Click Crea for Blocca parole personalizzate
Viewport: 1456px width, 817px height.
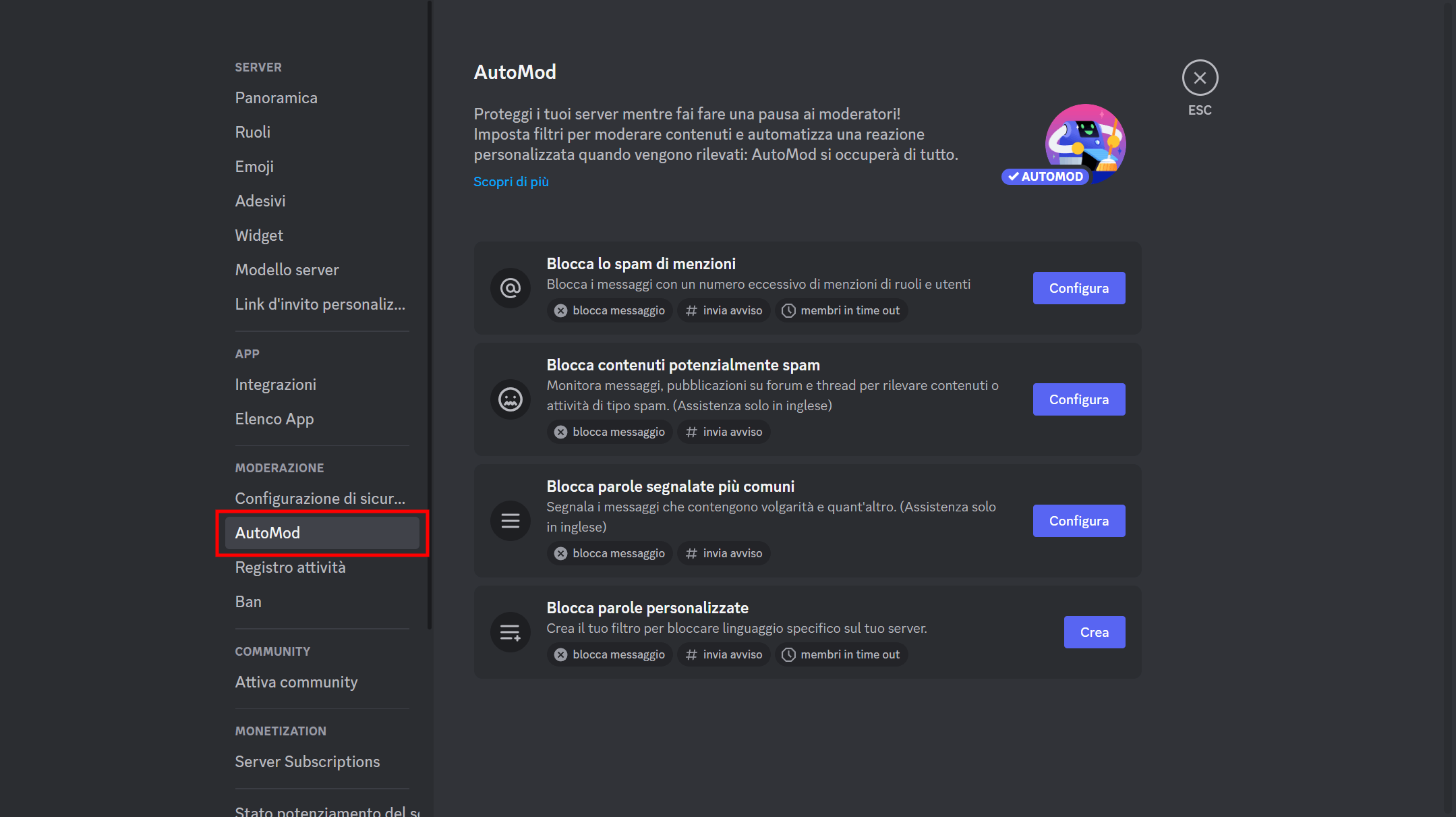point(1094,632)
